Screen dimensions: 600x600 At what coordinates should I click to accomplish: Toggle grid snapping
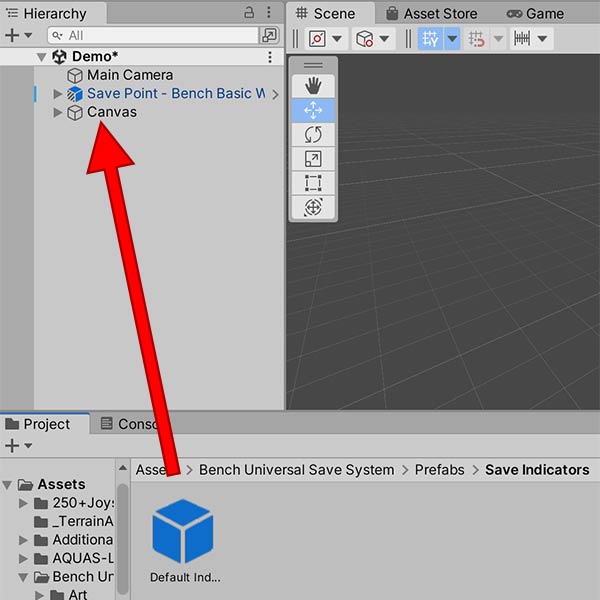pyautogui.click(x=476, y=39)
